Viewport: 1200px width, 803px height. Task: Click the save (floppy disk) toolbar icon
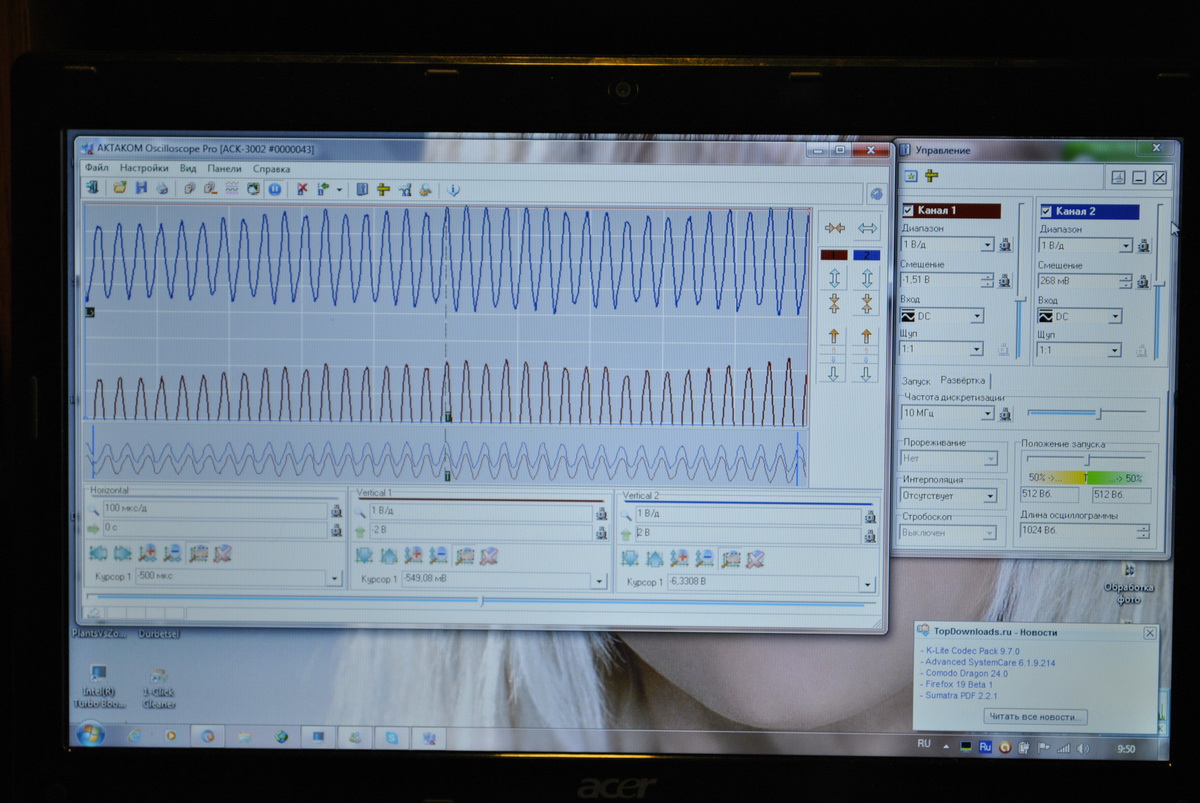click(x=141, y=189)
